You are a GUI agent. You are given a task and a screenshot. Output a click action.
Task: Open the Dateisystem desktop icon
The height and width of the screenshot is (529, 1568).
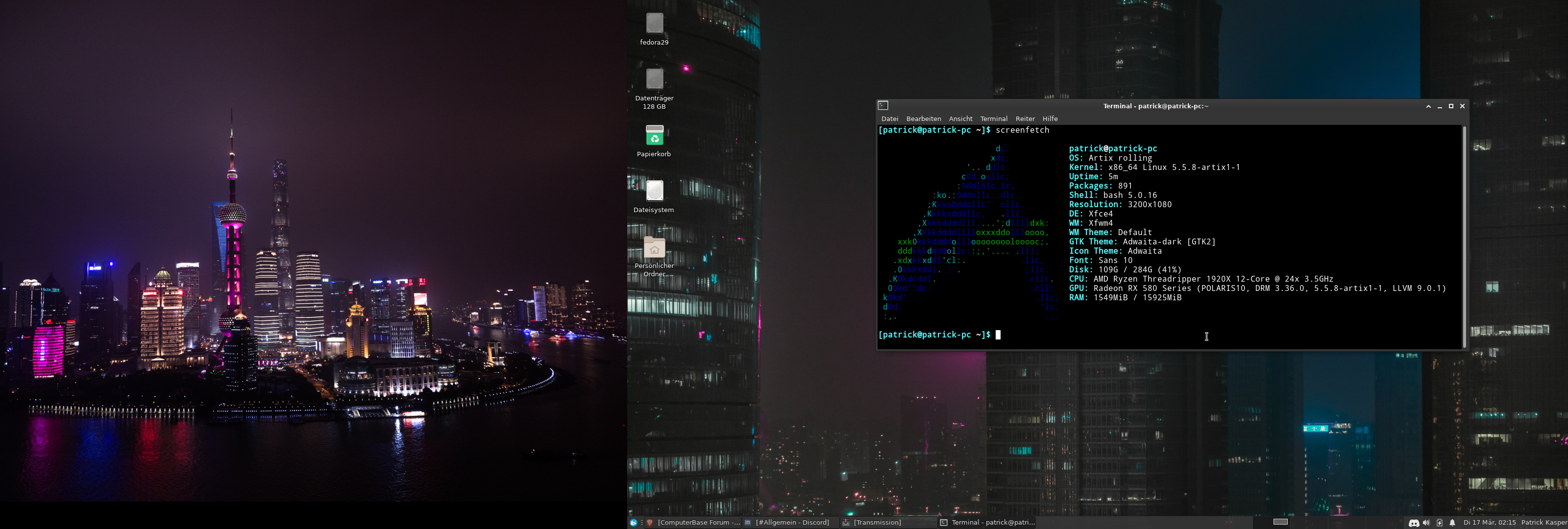(654, 191)
